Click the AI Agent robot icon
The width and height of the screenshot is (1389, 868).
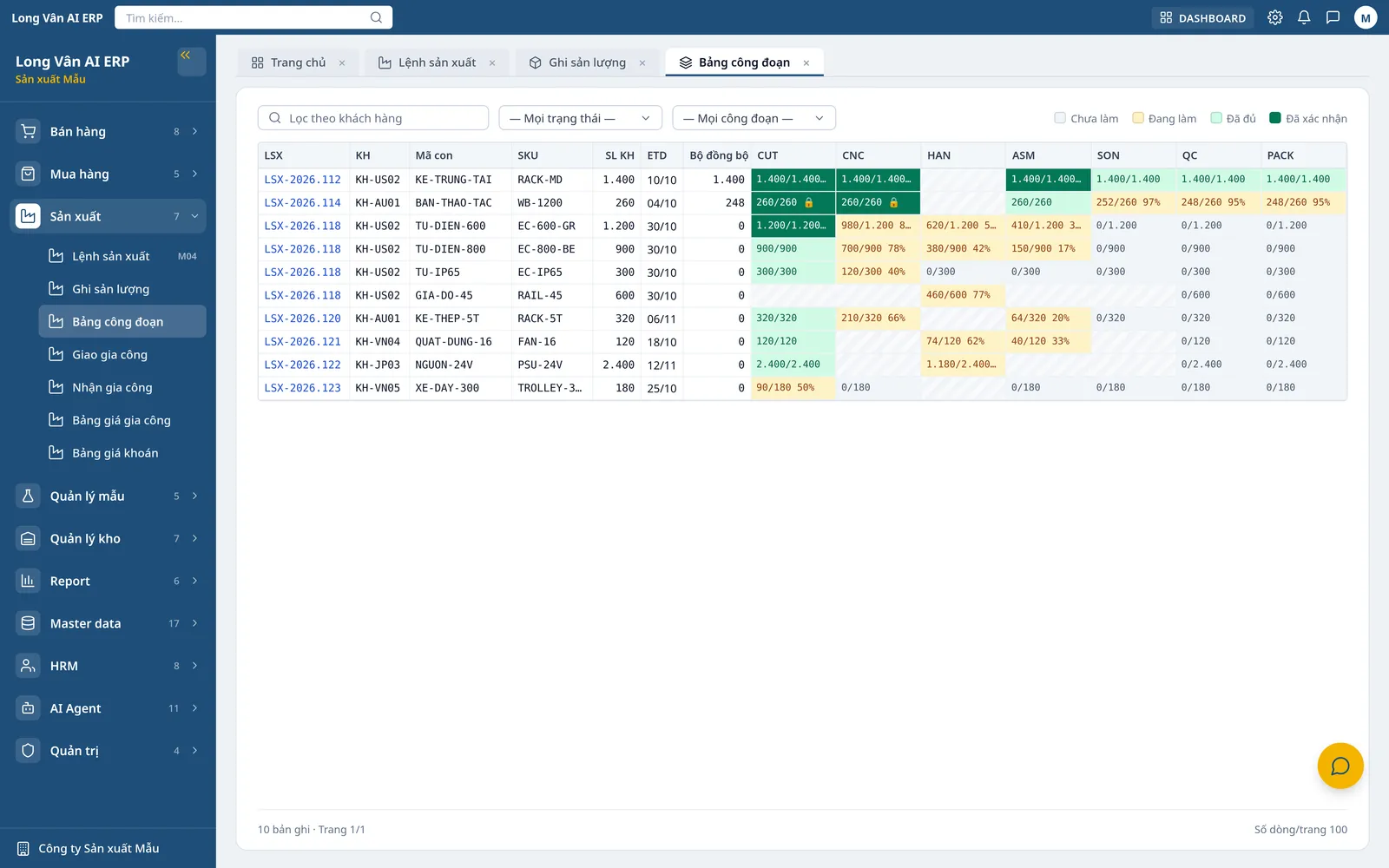[28, 708]
